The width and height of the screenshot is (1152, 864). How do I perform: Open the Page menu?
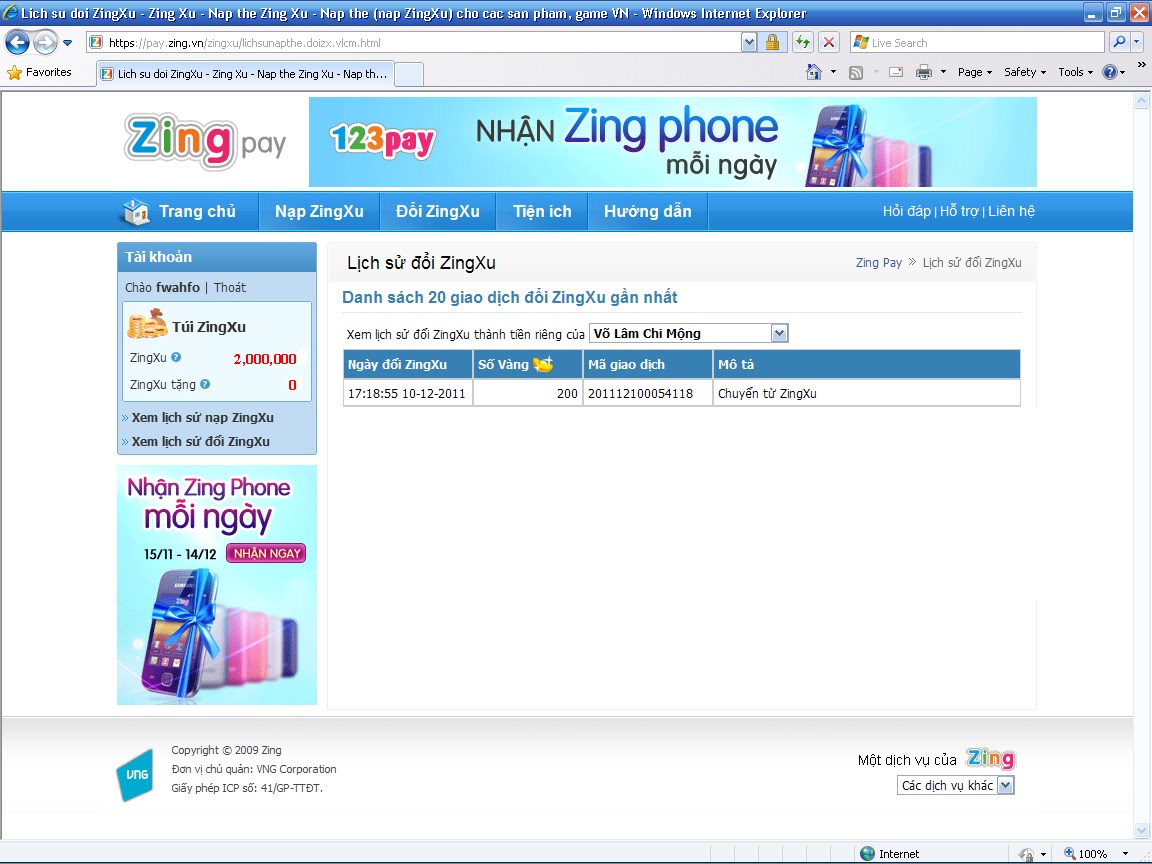[975, 72]
